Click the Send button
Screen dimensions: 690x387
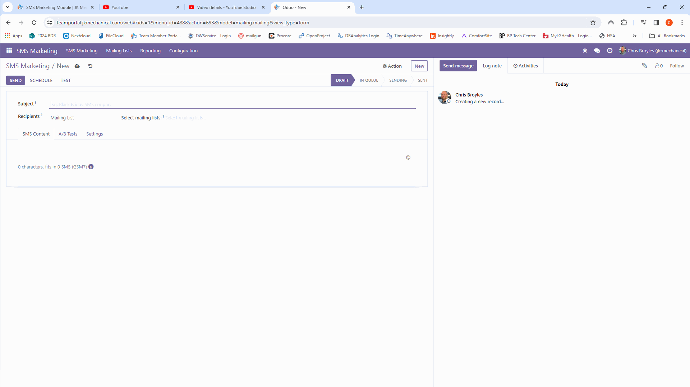pyautogui.click(x=15, y=81)
